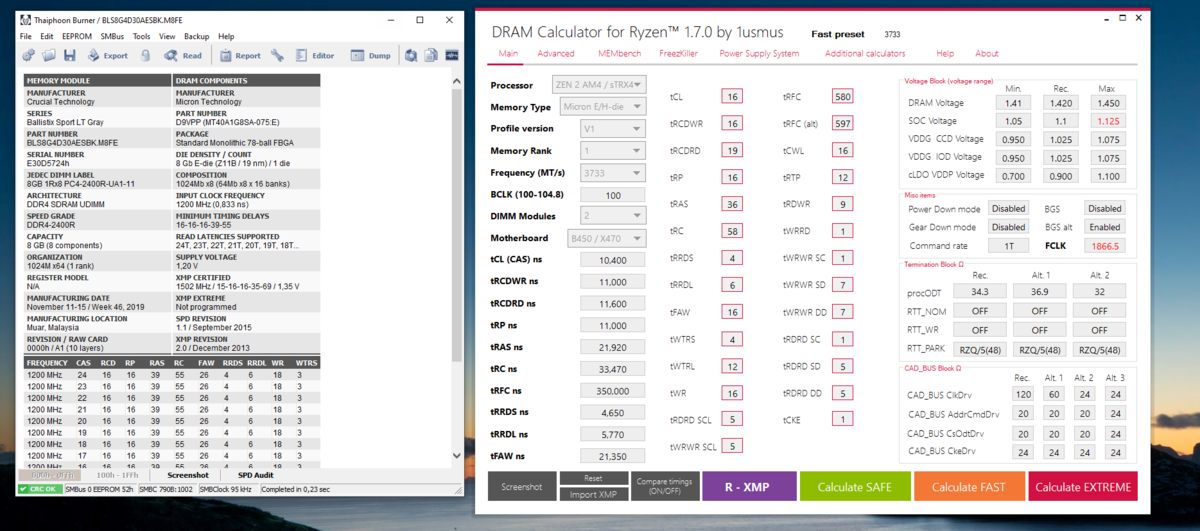Open Help menu in Thaiphoon Burner
Image resolution: width=1200 pixels, height=531 pixels.
pyautogui.click(x=226, y=36)
